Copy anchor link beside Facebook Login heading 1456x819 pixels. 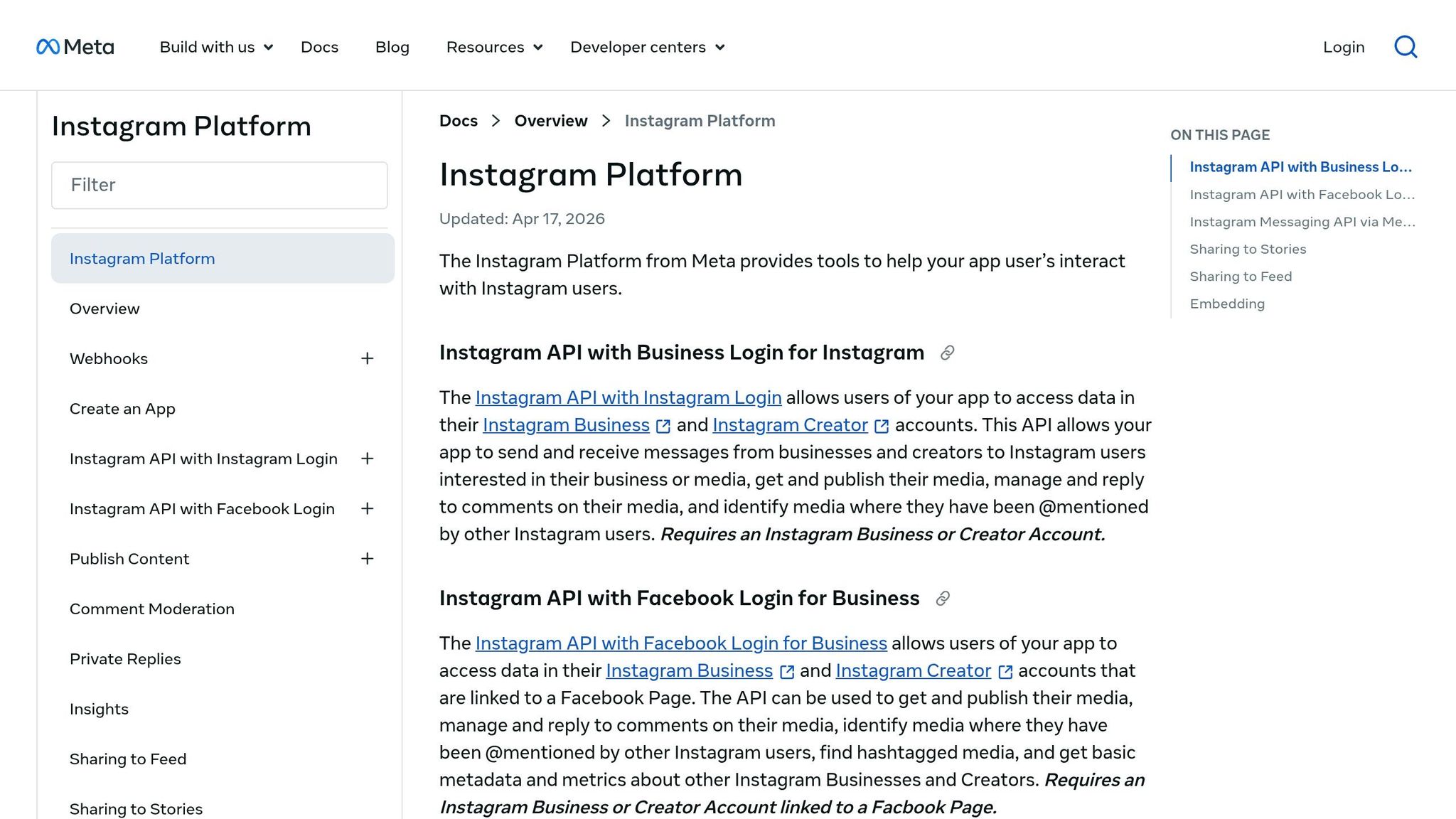[x=943, y=599]
